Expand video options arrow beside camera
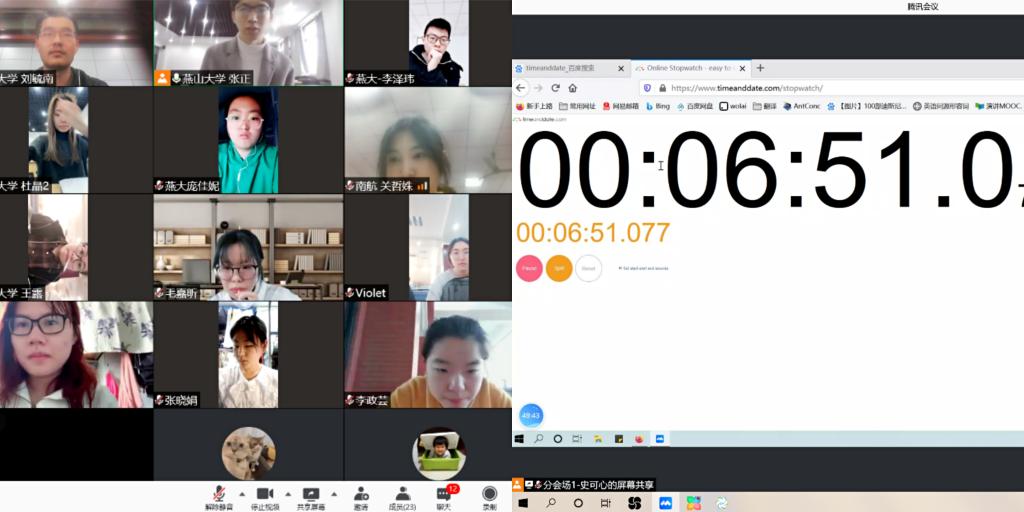Image resolution: width=1024 pixels, height=512 pixels. pos(288,493)
